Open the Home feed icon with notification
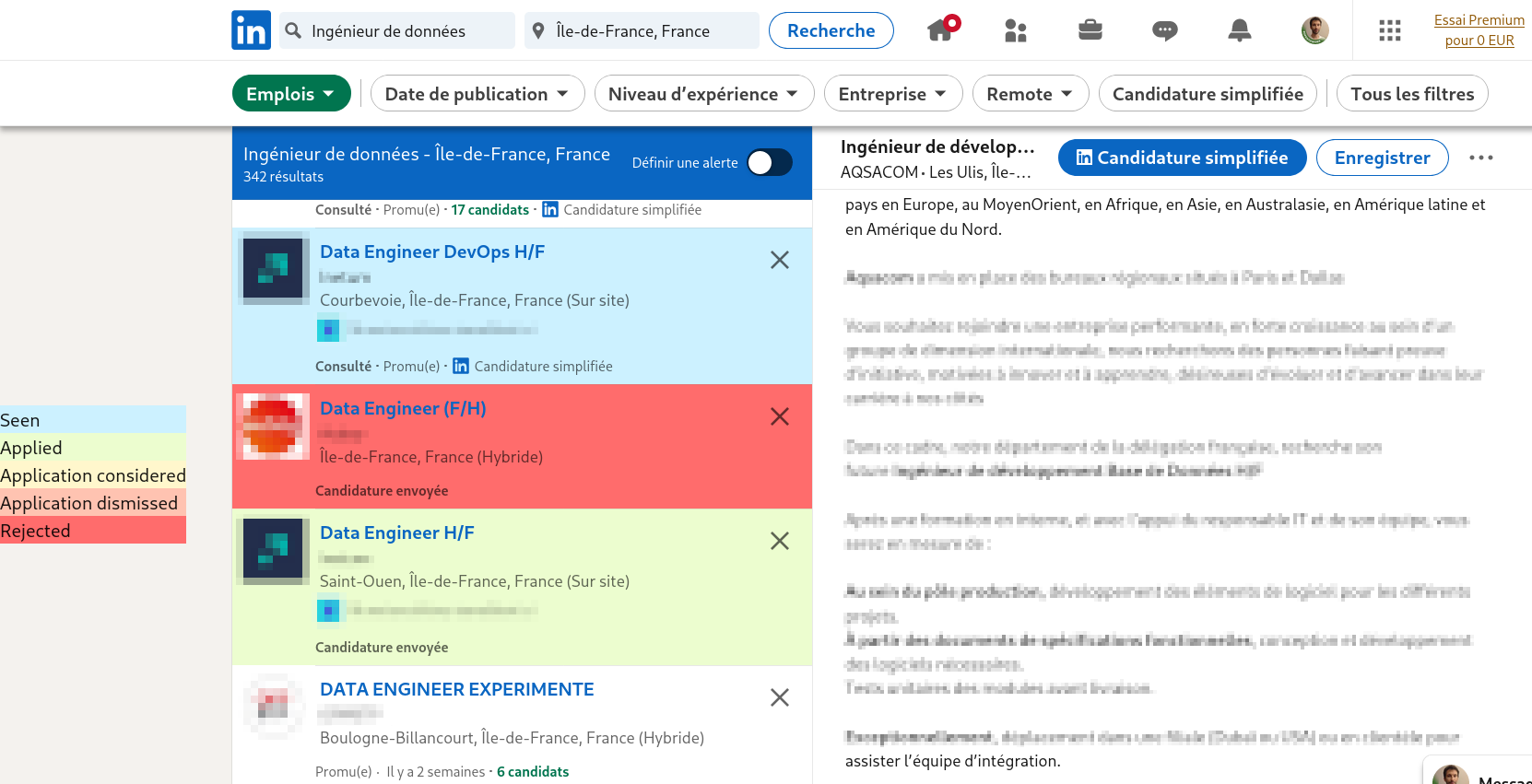Viewport: 1532px width, 784px height. 941,30
